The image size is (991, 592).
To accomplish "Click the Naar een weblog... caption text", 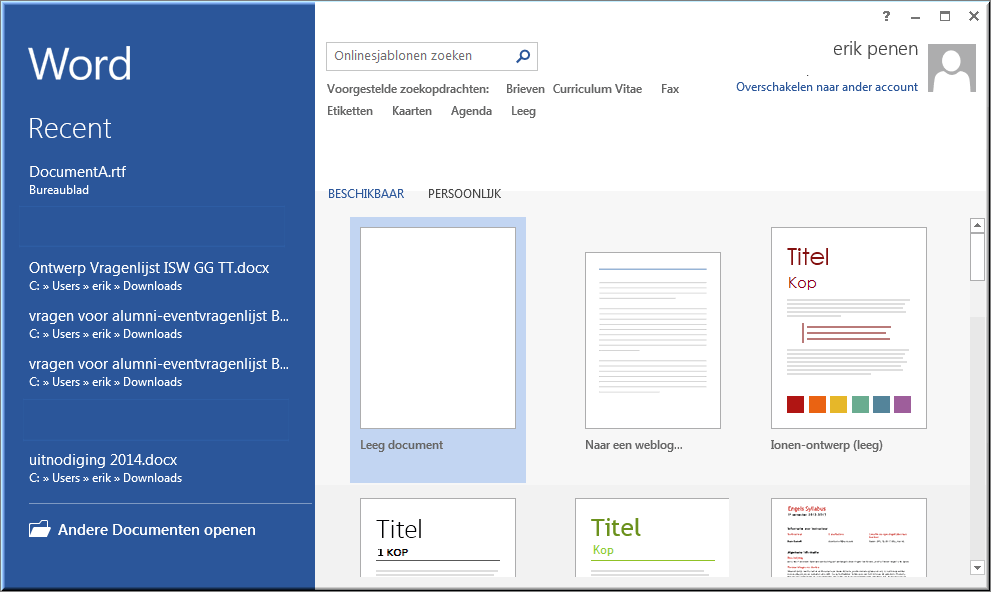I will (x=634, y=445).
